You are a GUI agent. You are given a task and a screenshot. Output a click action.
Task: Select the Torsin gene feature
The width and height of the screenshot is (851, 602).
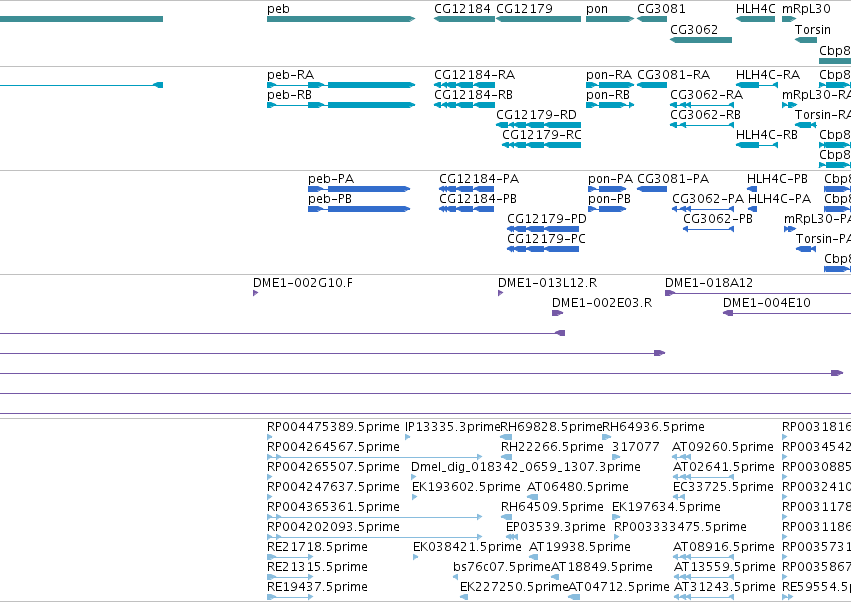pos(806,40)
